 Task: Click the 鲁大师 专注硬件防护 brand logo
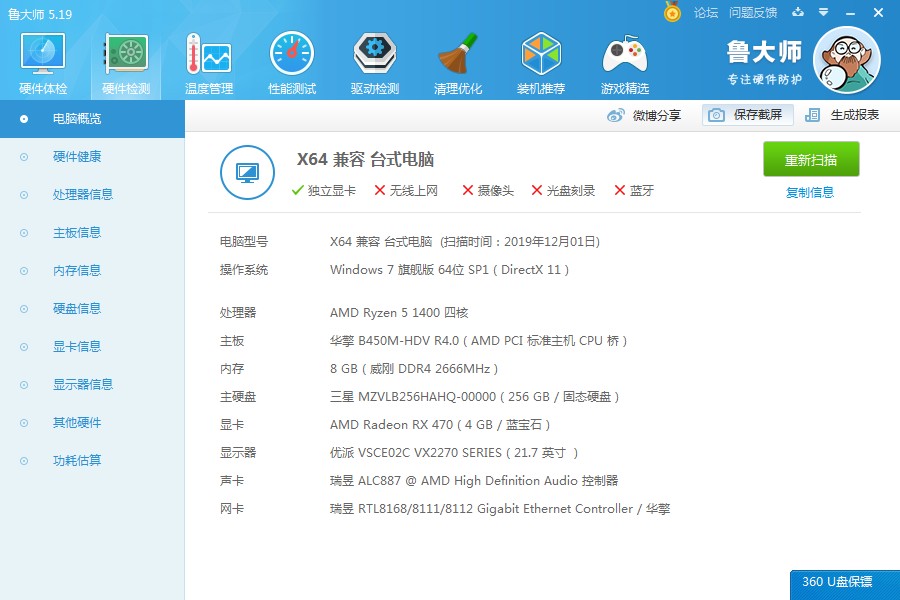pyautogui.click(x=765, y=62)
